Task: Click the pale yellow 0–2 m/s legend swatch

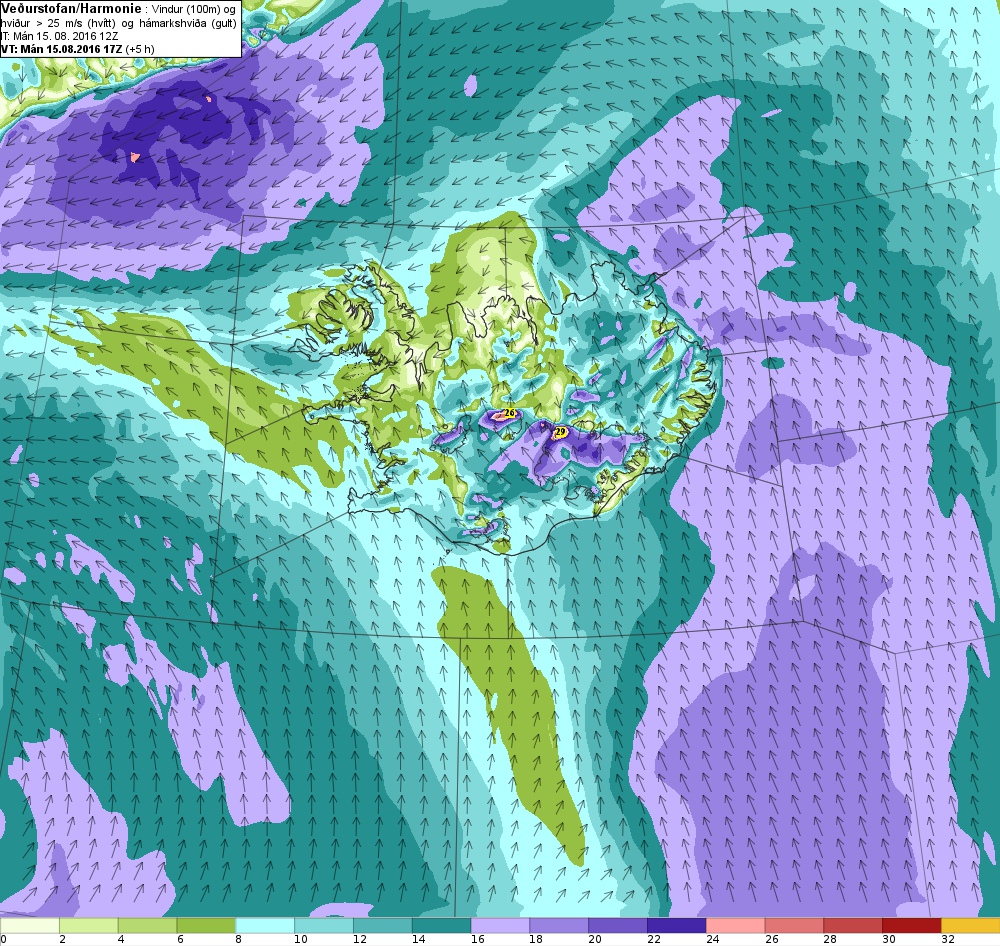Action: [x=29, y=926]
